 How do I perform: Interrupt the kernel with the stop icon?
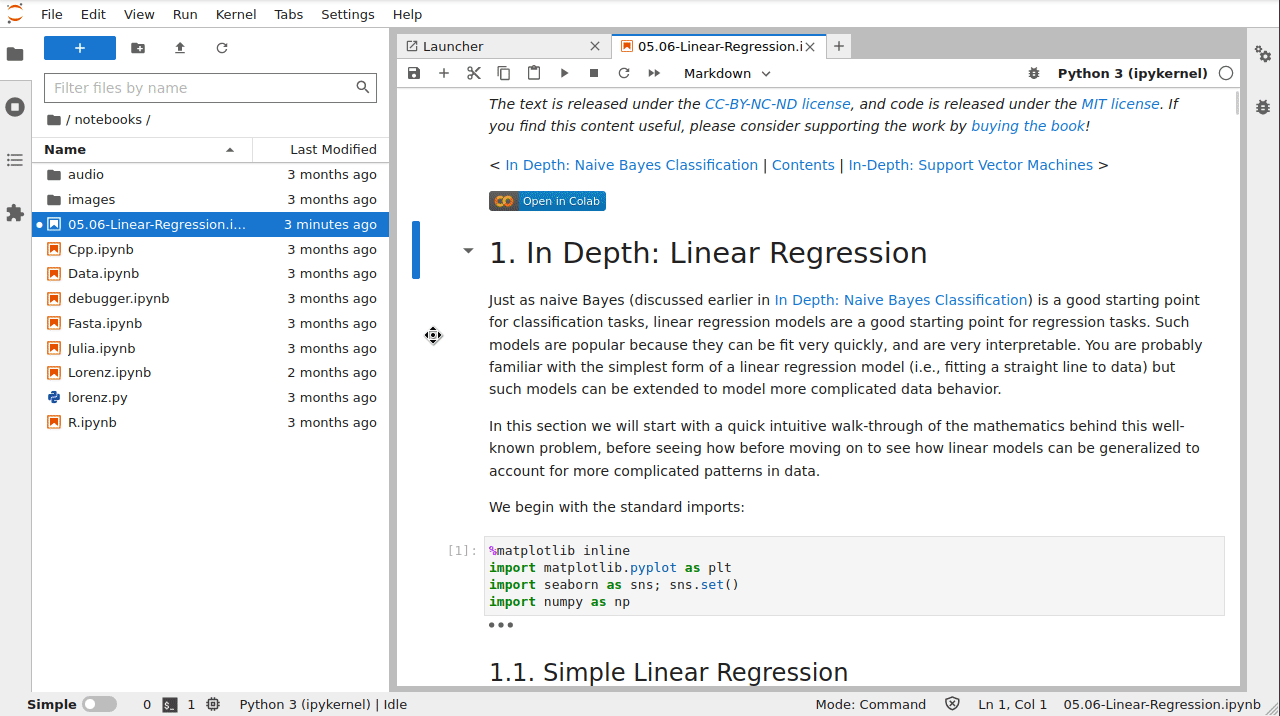(x=594, y=73)
